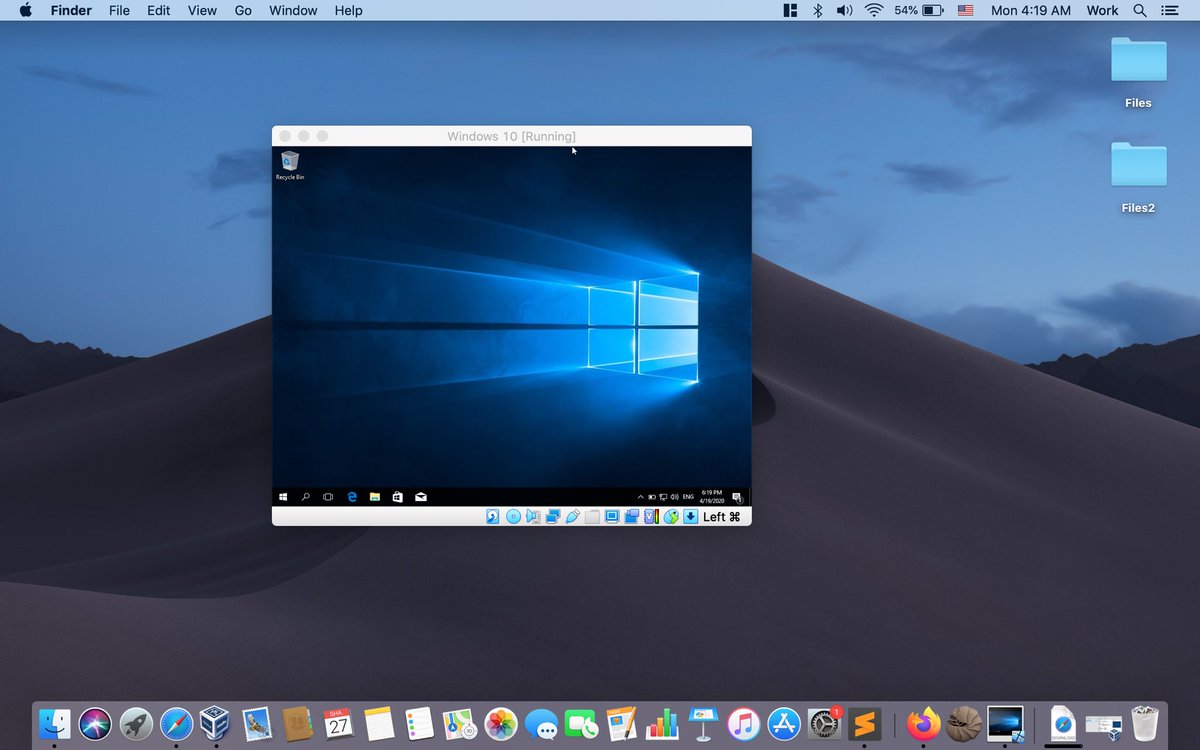Open the Apple menu

pos(25,10)
